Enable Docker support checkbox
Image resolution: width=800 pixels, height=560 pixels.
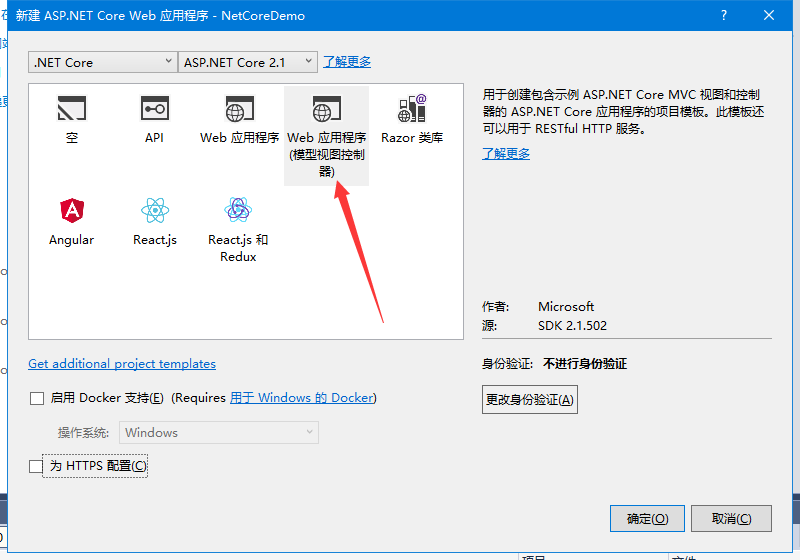coord(37,398)
